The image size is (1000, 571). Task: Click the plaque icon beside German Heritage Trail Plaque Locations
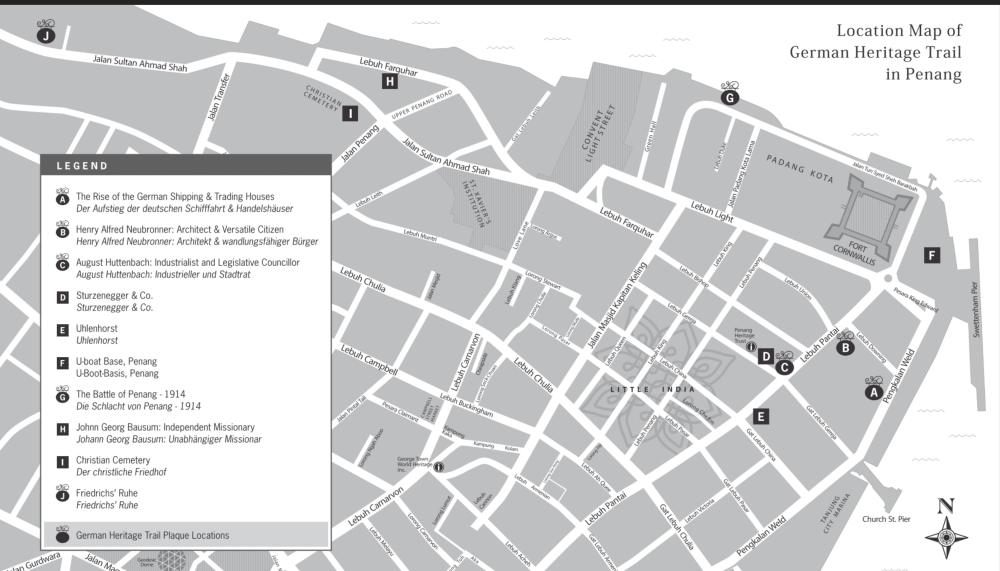(x=62, y=535)
